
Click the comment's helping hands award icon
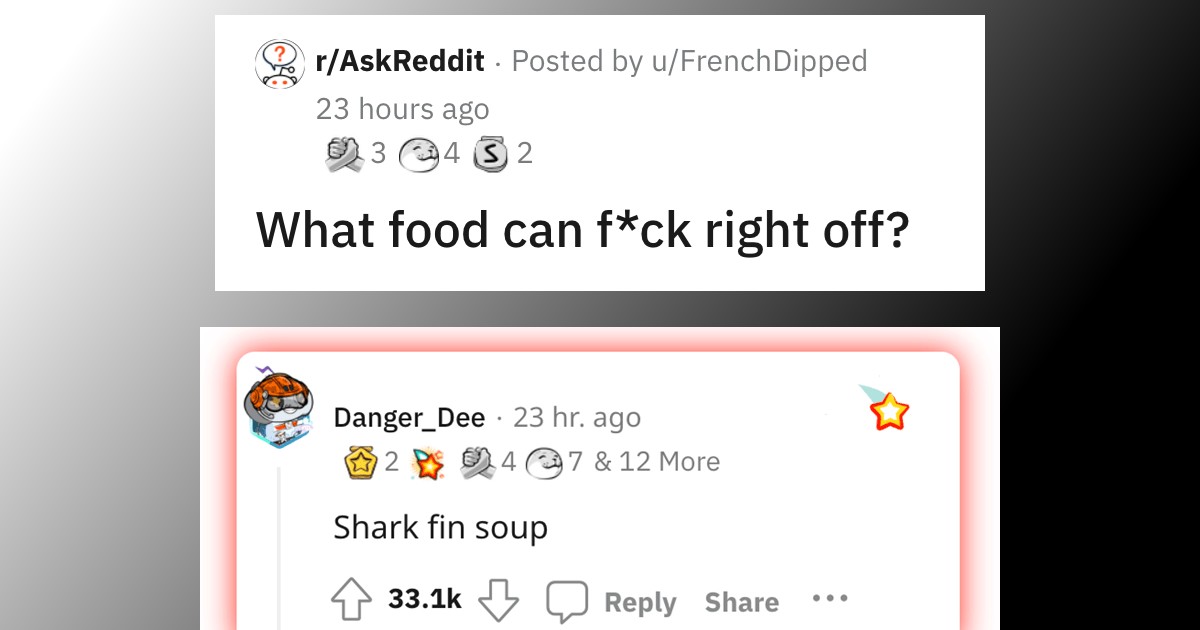(x=478, y=461)
